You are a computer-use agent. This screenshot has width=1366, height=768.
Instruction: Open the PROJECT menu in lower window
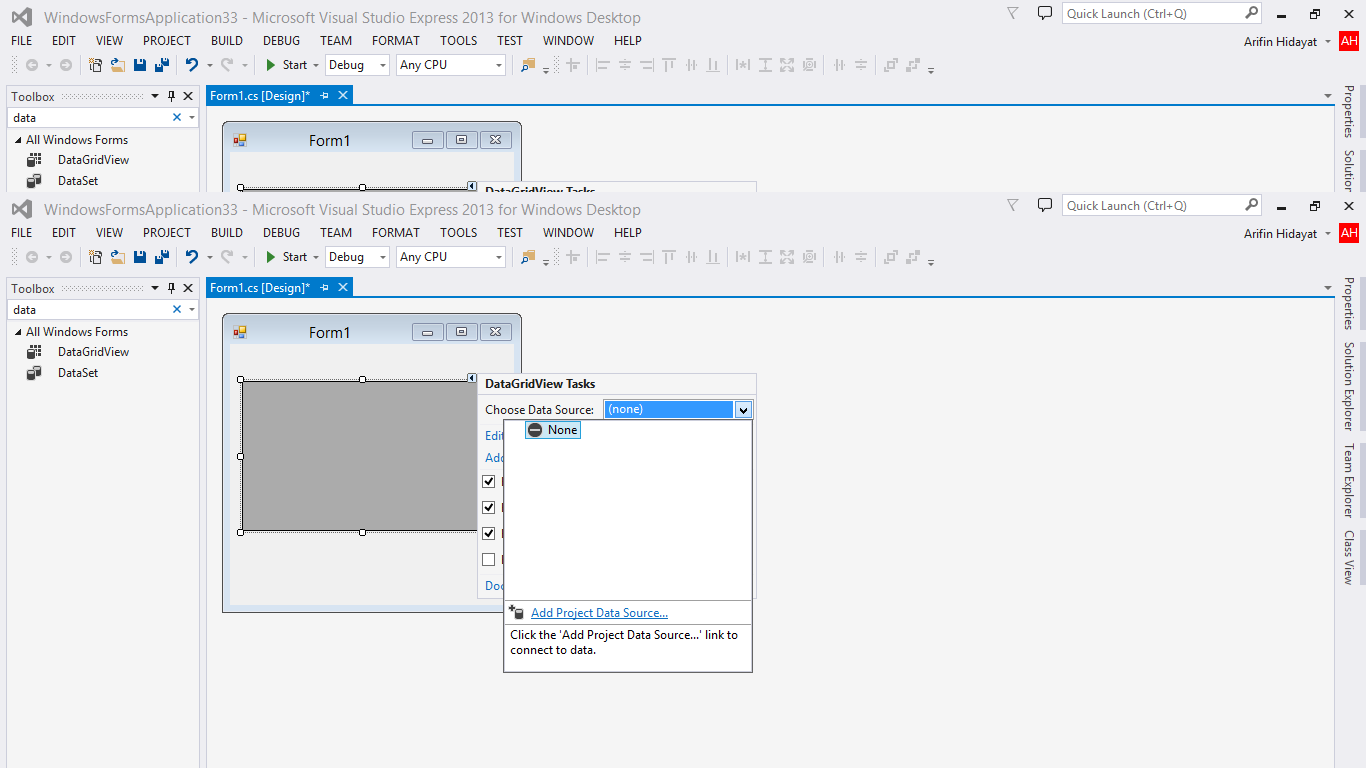click(167, 233)
